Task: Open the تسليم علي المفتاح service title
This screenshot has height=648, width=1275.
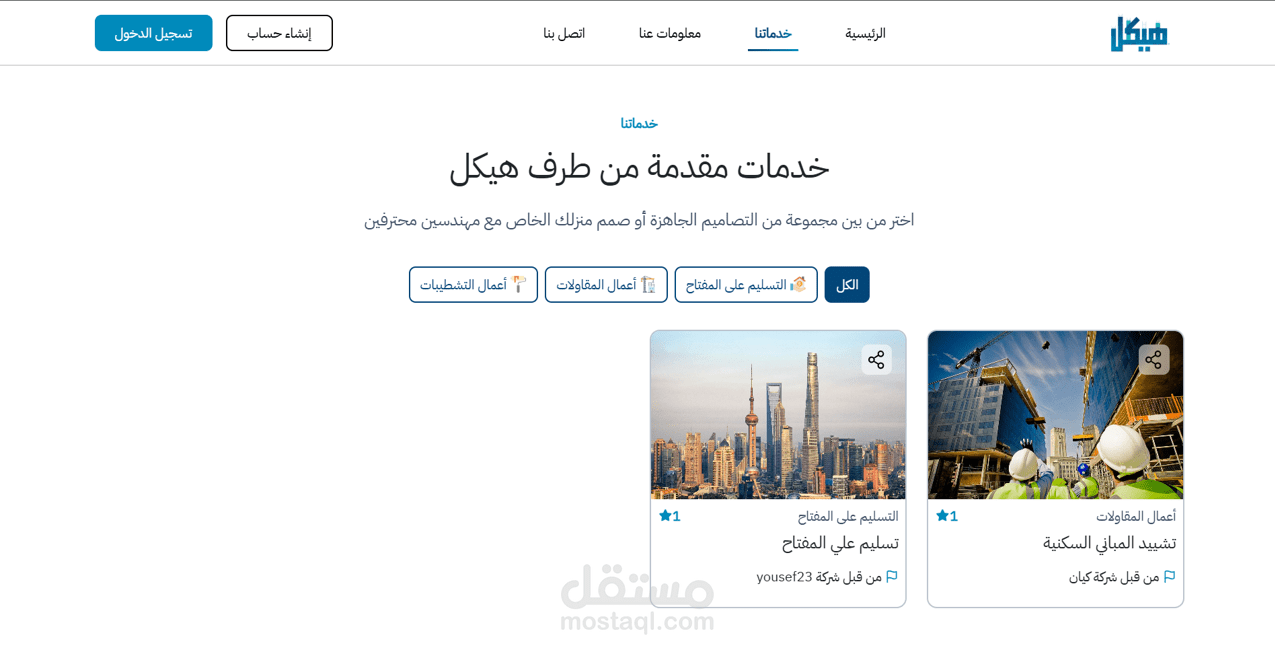Action: coord(840,543)
